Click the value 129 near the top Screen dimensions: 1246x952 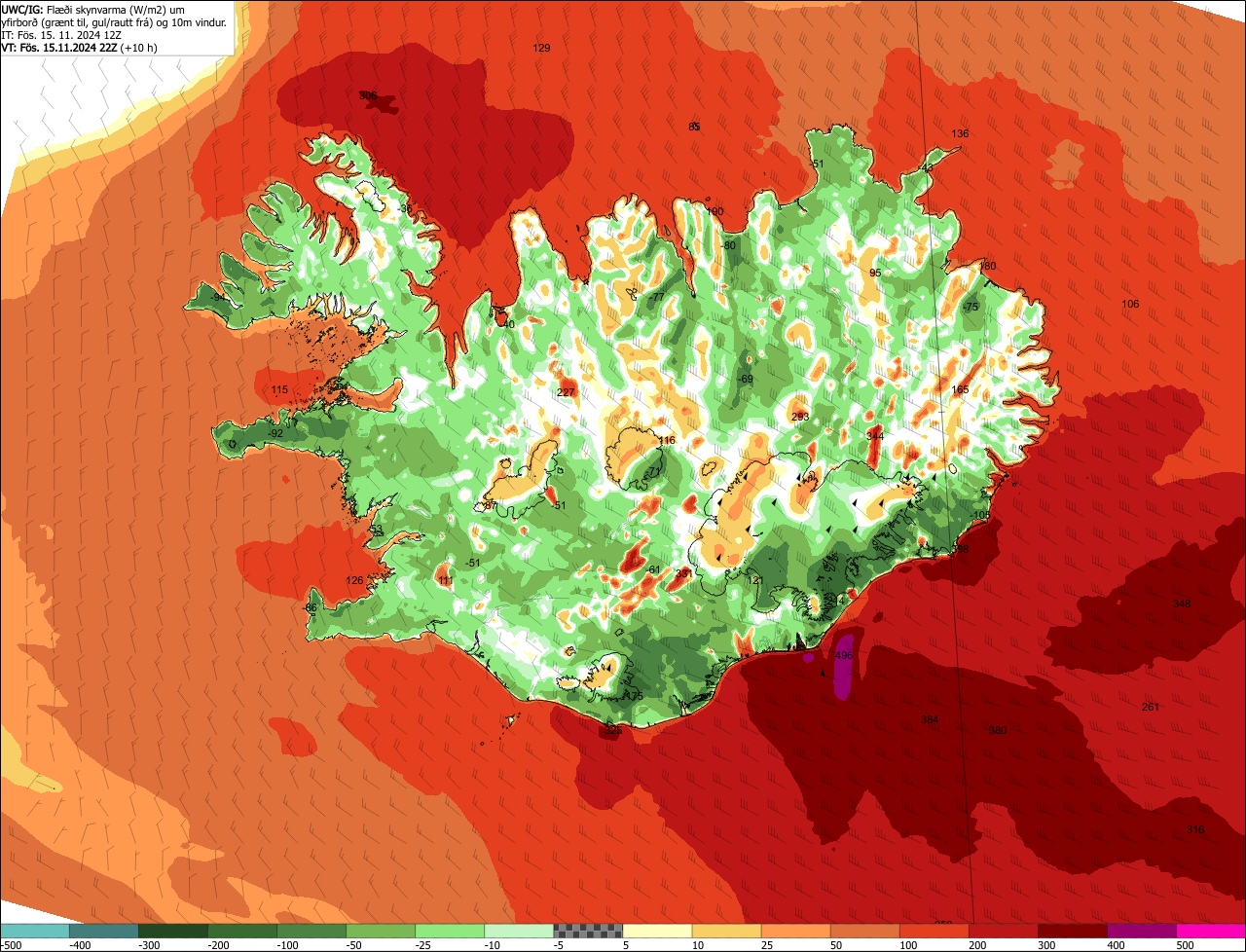542,48
